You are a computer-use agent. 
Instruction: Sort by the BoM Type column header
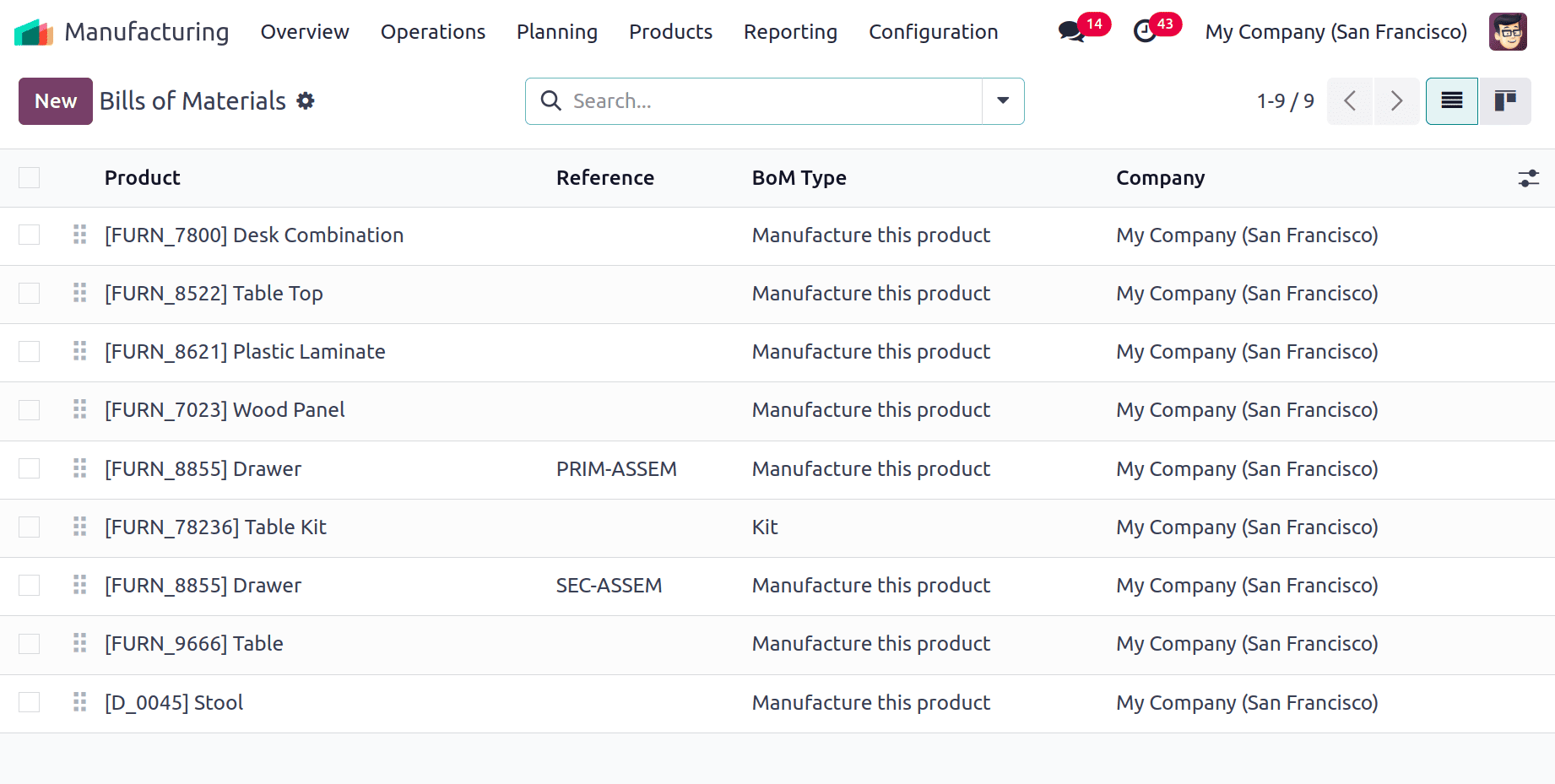[799, 178]
